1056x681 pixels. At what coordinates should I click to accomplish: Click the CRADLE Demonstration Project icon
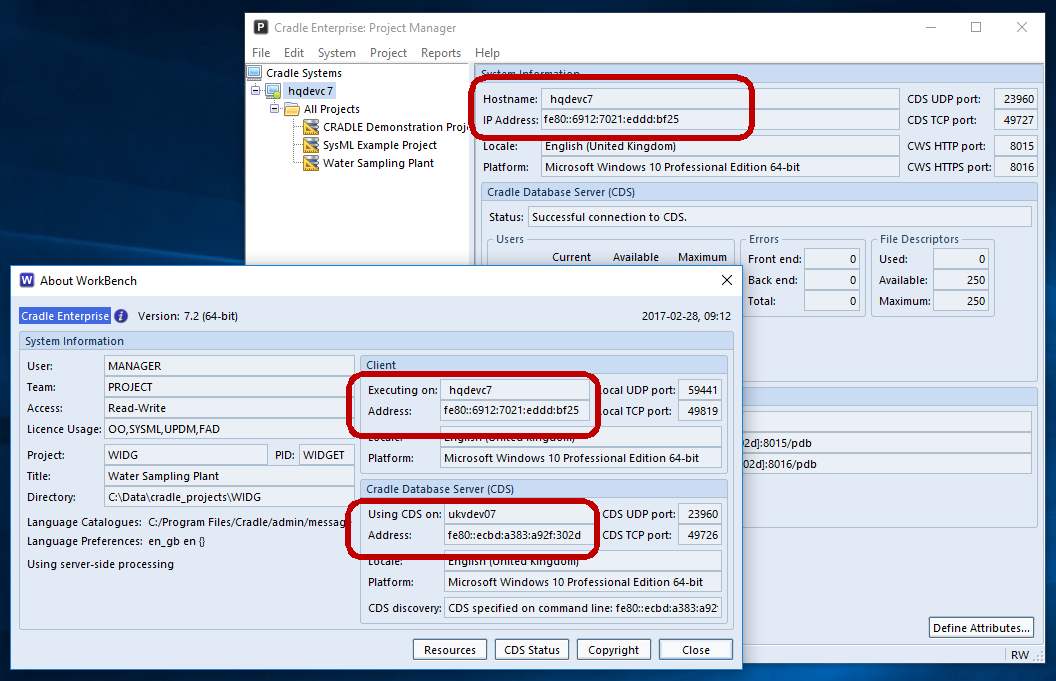click(x=311, y=127)
